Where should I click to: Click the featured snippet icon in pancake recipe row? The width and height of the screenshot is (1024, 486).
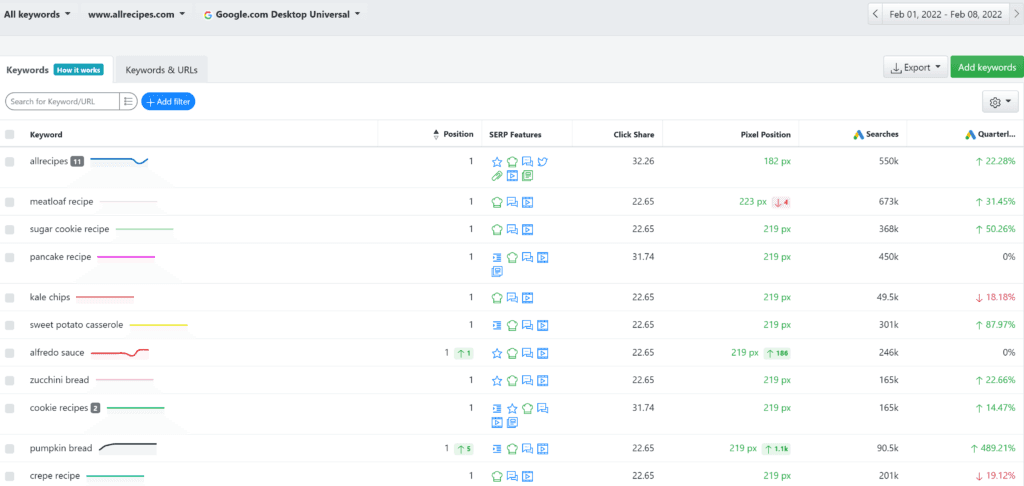click(497, 257)
